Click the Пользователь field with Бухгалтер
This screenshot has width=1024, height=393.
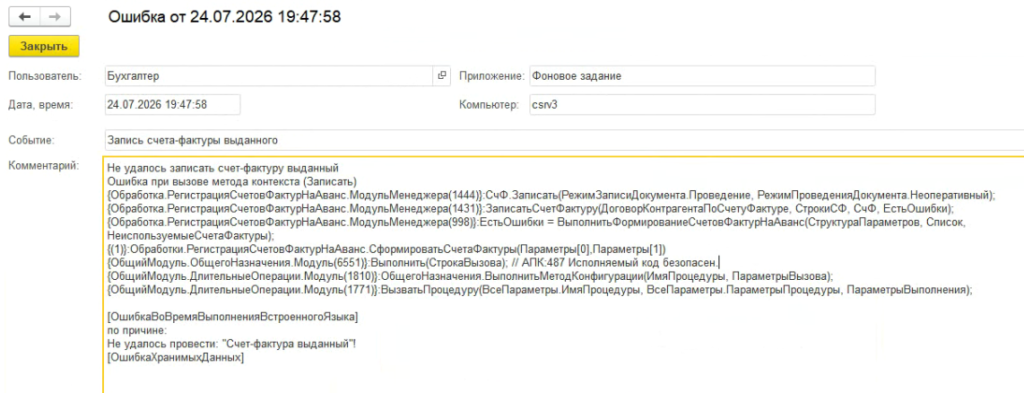pos(269,76)
